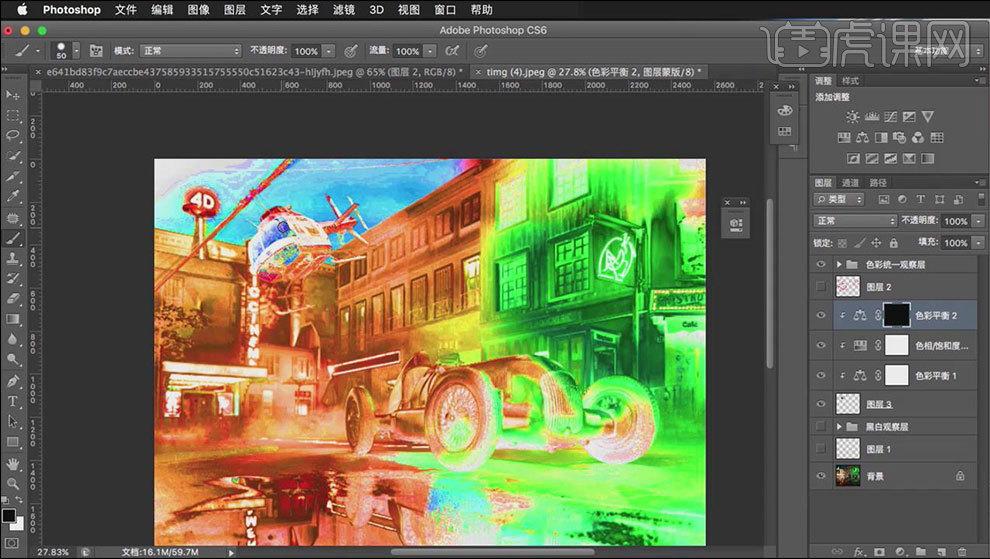Hide the 色相/饱和度 layer
Viewport: 990px width, 559px height.
click(821, 346)
